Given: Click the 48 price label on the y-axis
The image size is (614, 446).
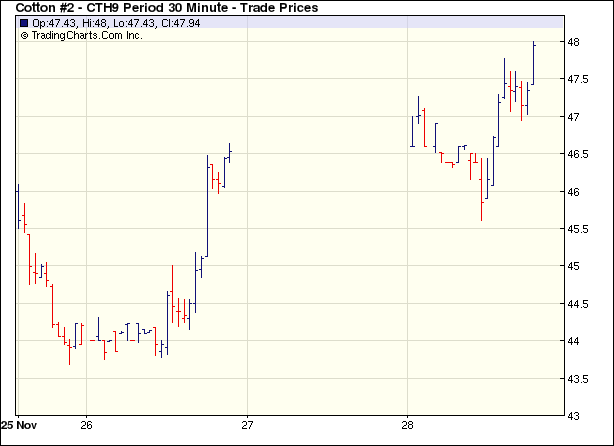Looking at the screenshot, I should pos(574,42).
